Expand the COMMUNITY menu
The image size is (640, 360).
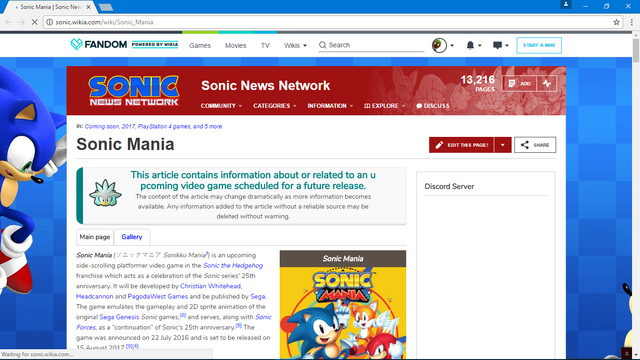221,106
